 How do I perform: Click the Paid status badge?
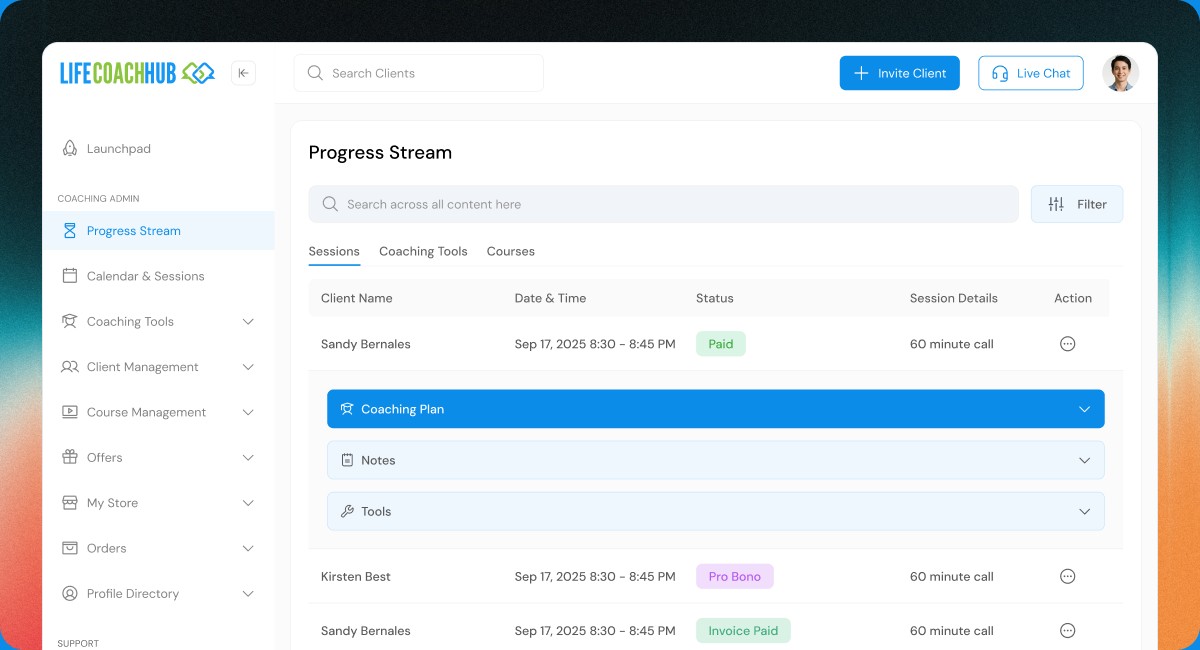tap(721, 344)
